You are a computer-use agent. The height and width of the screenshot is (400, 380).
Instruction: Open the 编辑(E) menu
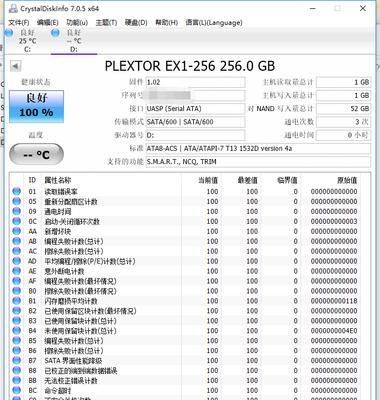pos(47,23)
